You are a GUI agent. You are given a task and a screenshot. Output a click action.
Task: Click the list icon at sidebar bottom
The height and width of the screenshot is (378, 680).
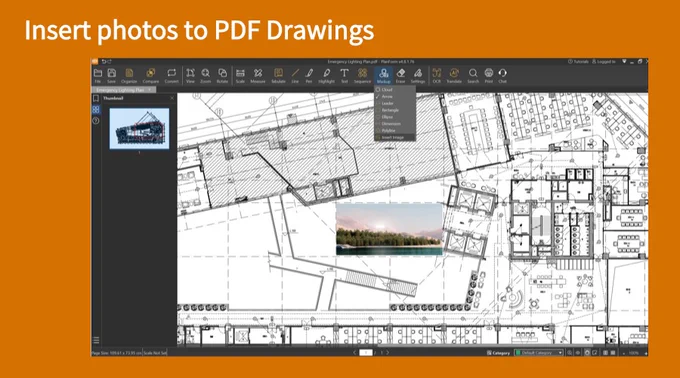coord(96,340)
